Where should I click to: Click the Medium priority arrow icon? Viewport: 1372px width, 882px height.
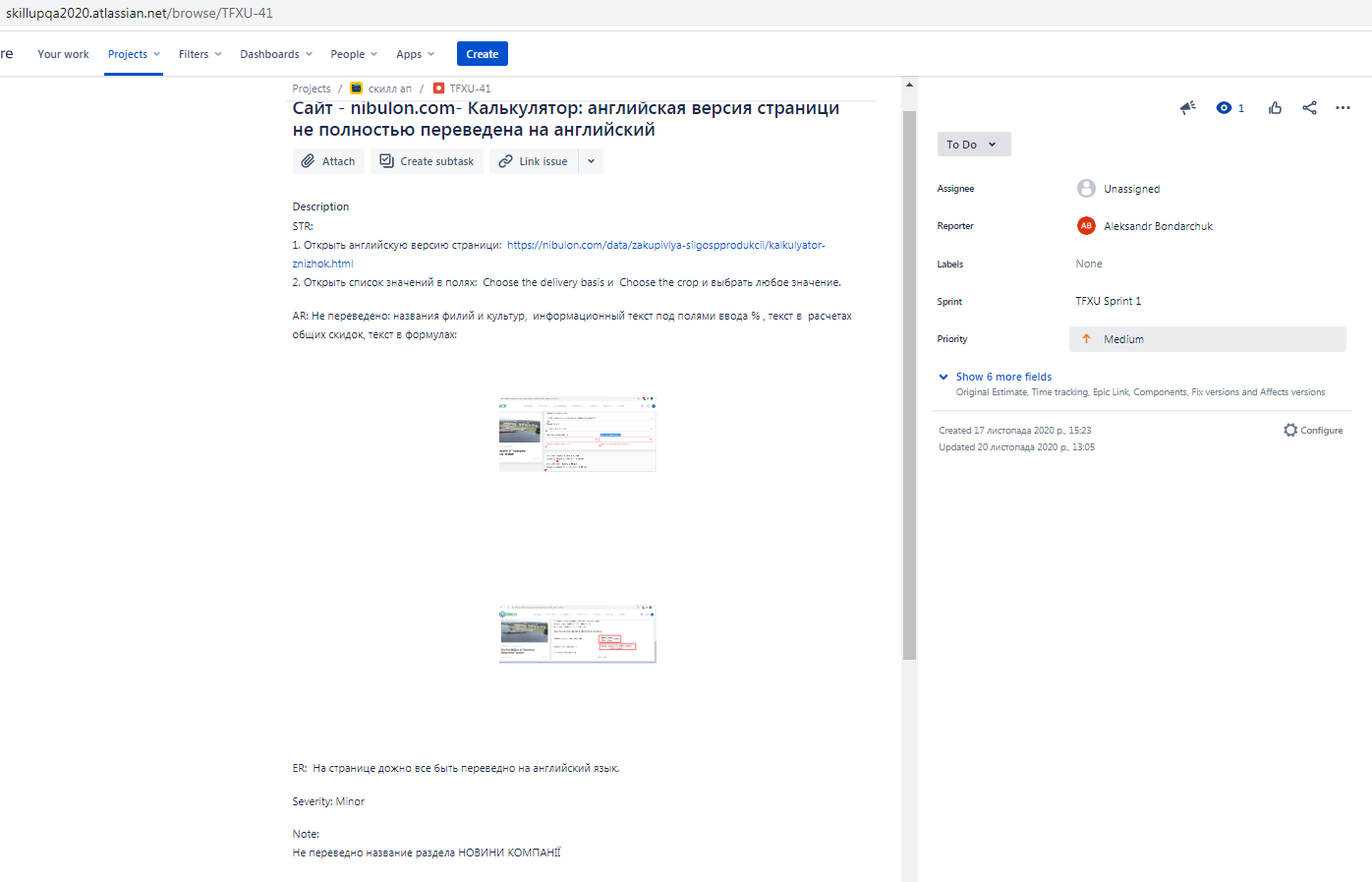1086,339
